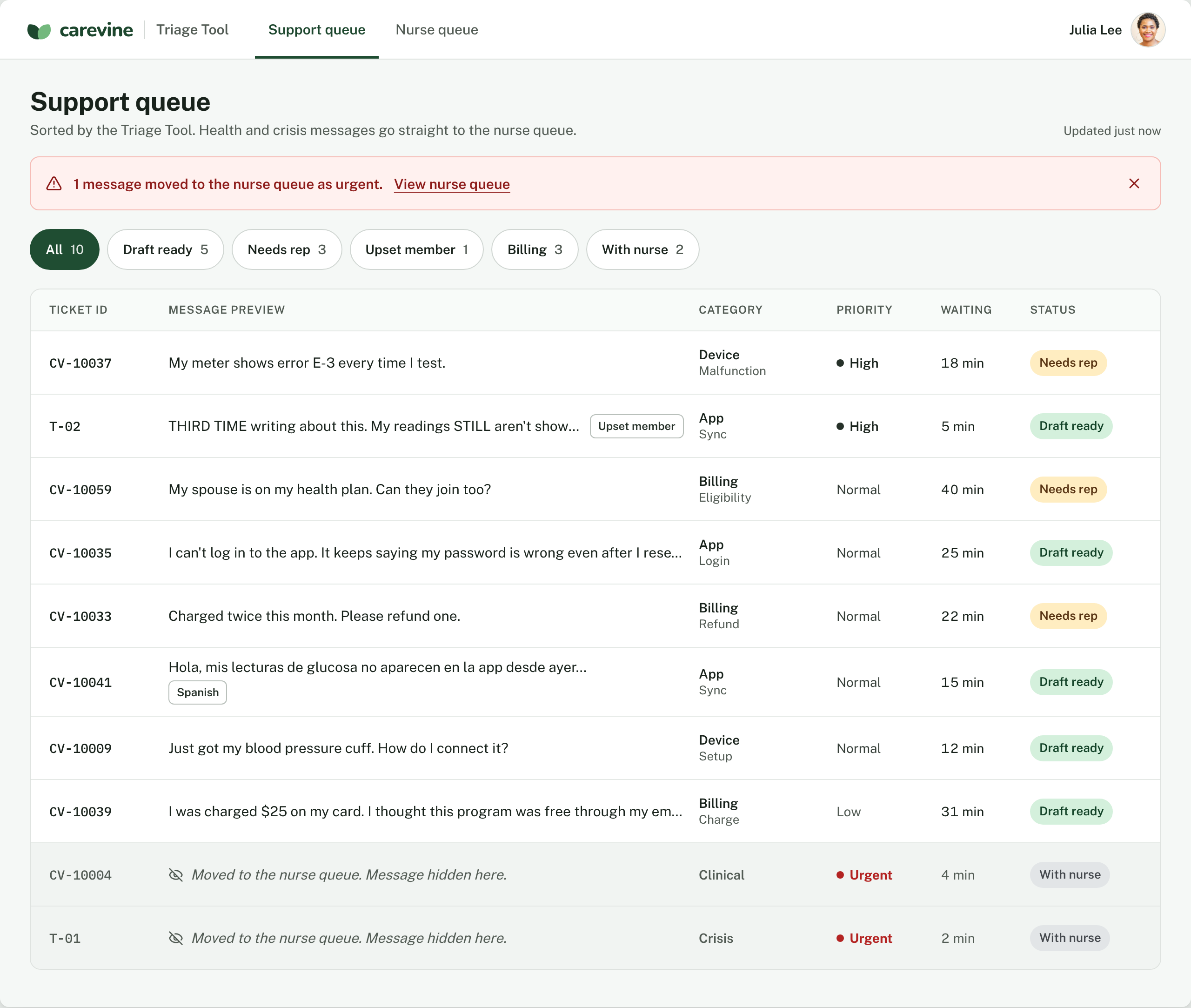Sort by the Ticket ID column header
Screen dimensions: 1191x1008
78,310
